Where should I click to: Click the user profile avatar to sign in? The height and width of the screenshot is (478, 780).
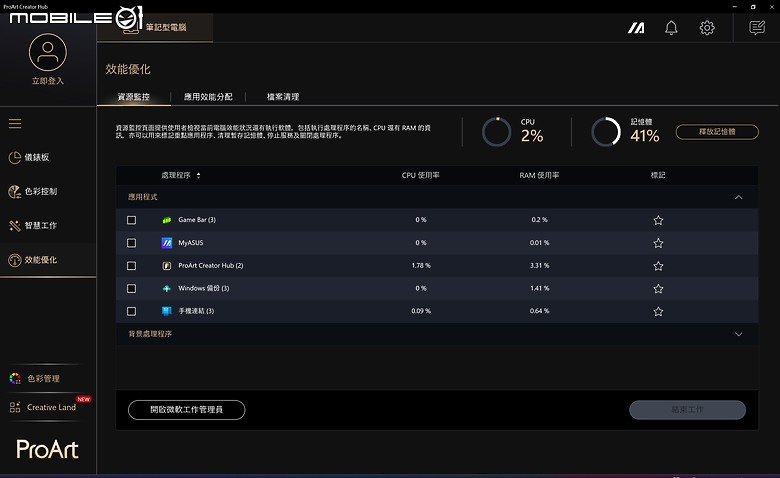(48, 52)
